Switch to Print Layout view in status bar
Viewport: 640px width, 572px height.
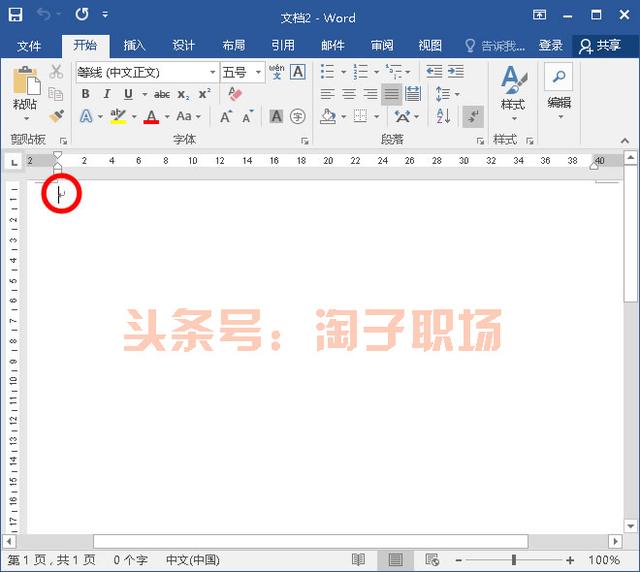click(x=395, y=560)
